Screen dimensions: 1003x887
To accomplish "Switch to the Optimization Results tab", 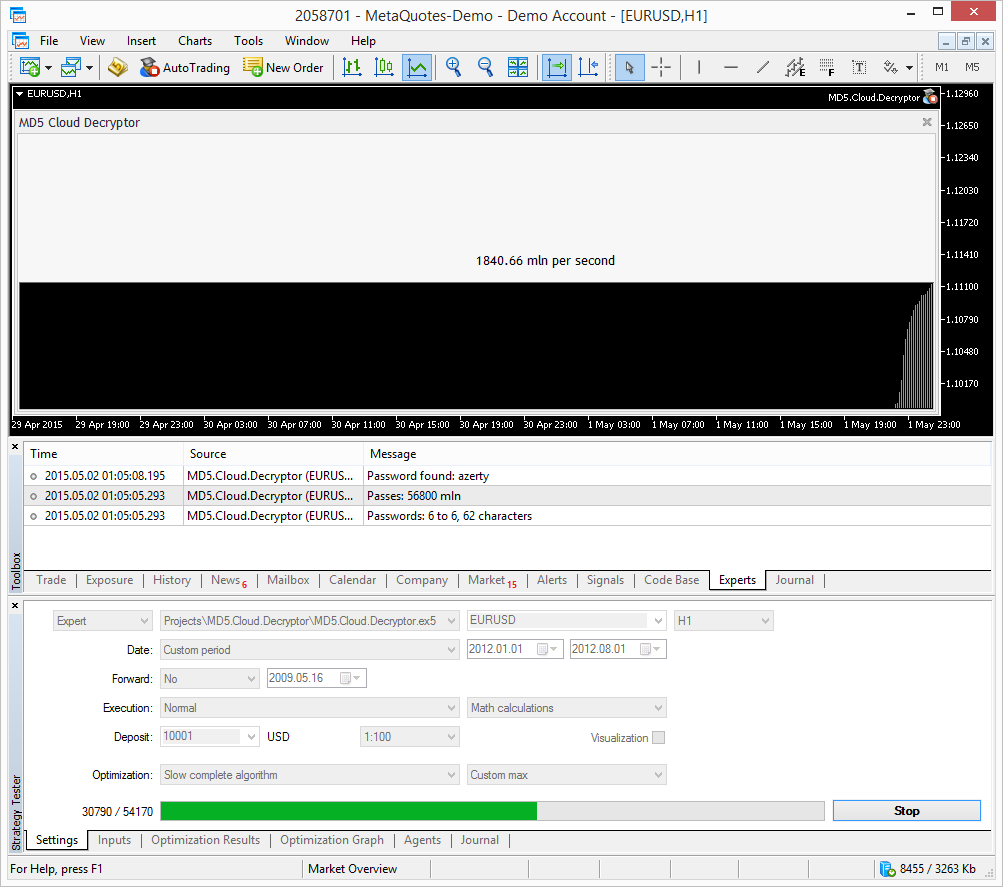I will tap(205, 840).
